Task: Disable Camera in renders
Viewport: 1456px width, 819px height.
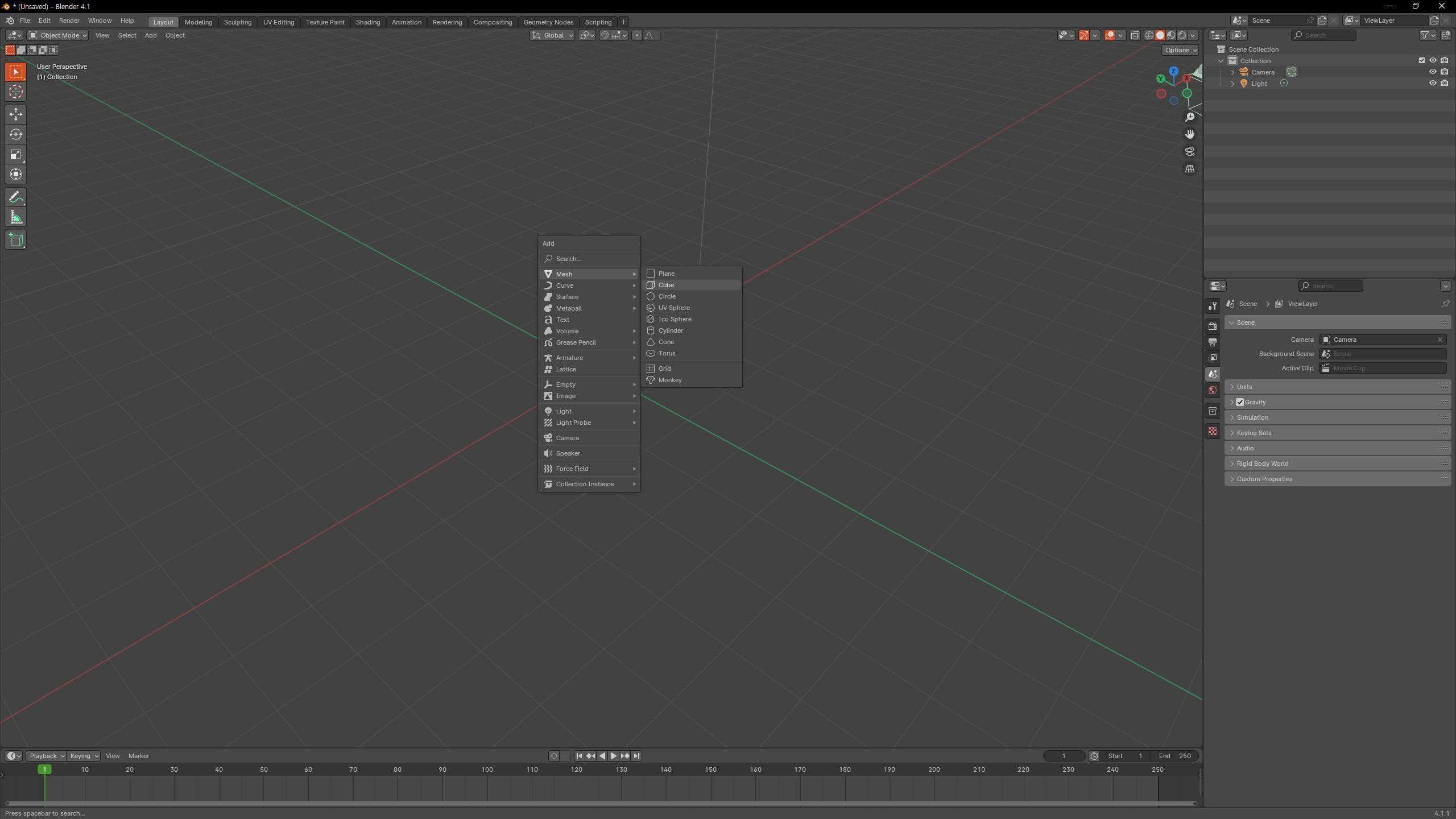Action: pos(1445,72)
